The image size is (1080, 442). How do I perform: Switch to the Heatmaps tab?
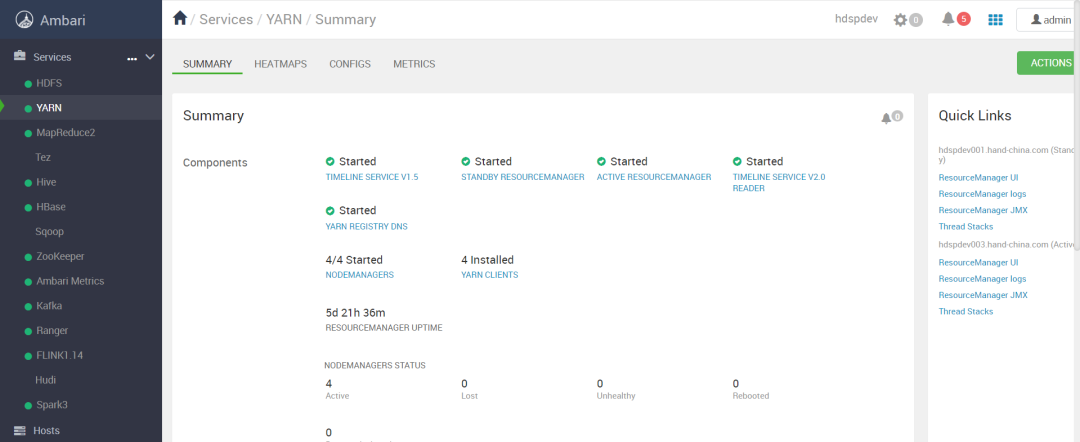[x=279, y=64]
